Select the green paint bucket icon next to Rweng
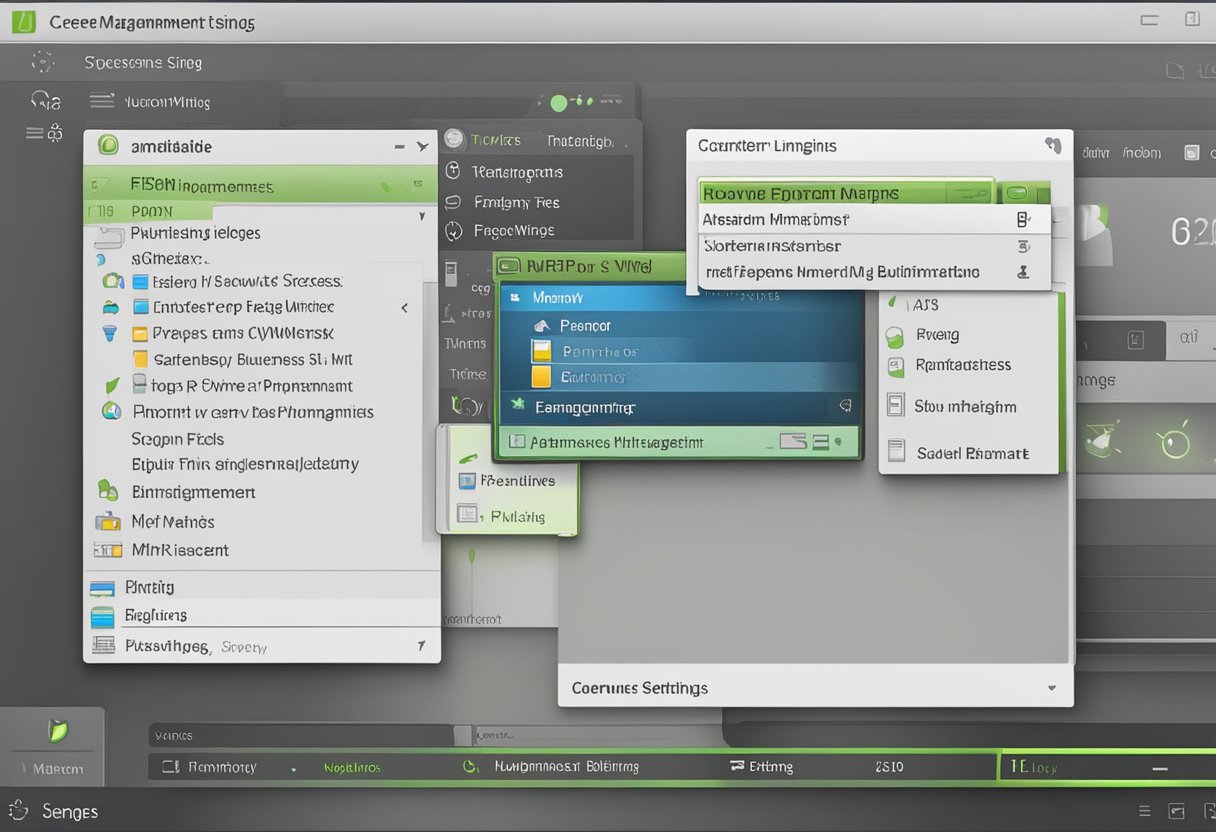1216x832 pixels. pos(898,335)
